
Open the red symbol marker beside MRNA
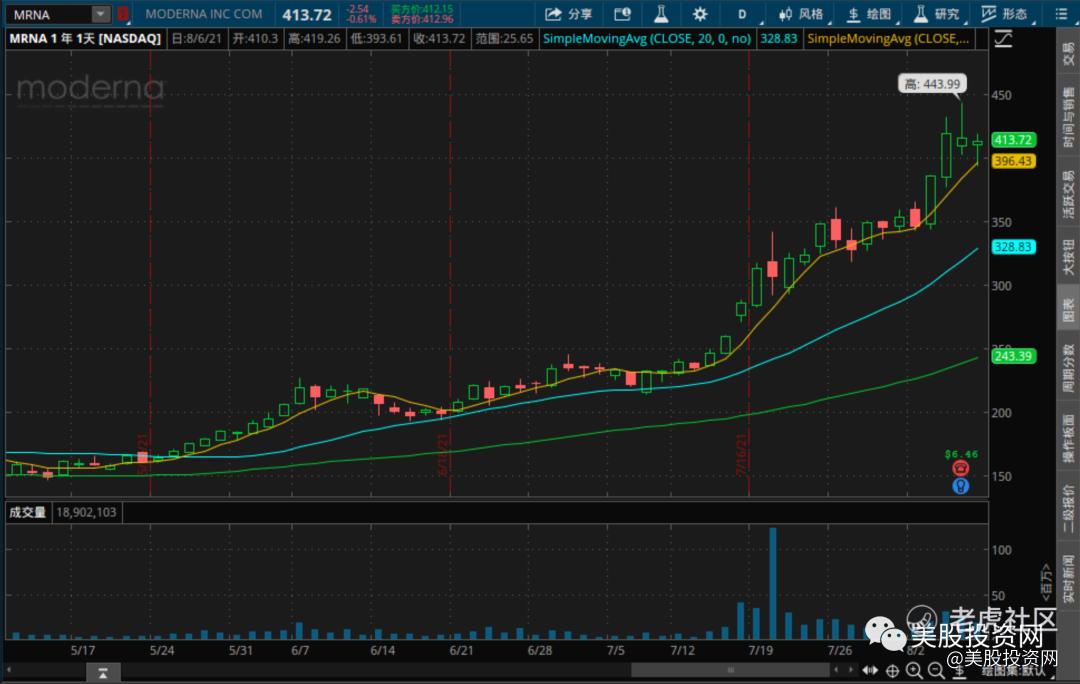[123, 14]
